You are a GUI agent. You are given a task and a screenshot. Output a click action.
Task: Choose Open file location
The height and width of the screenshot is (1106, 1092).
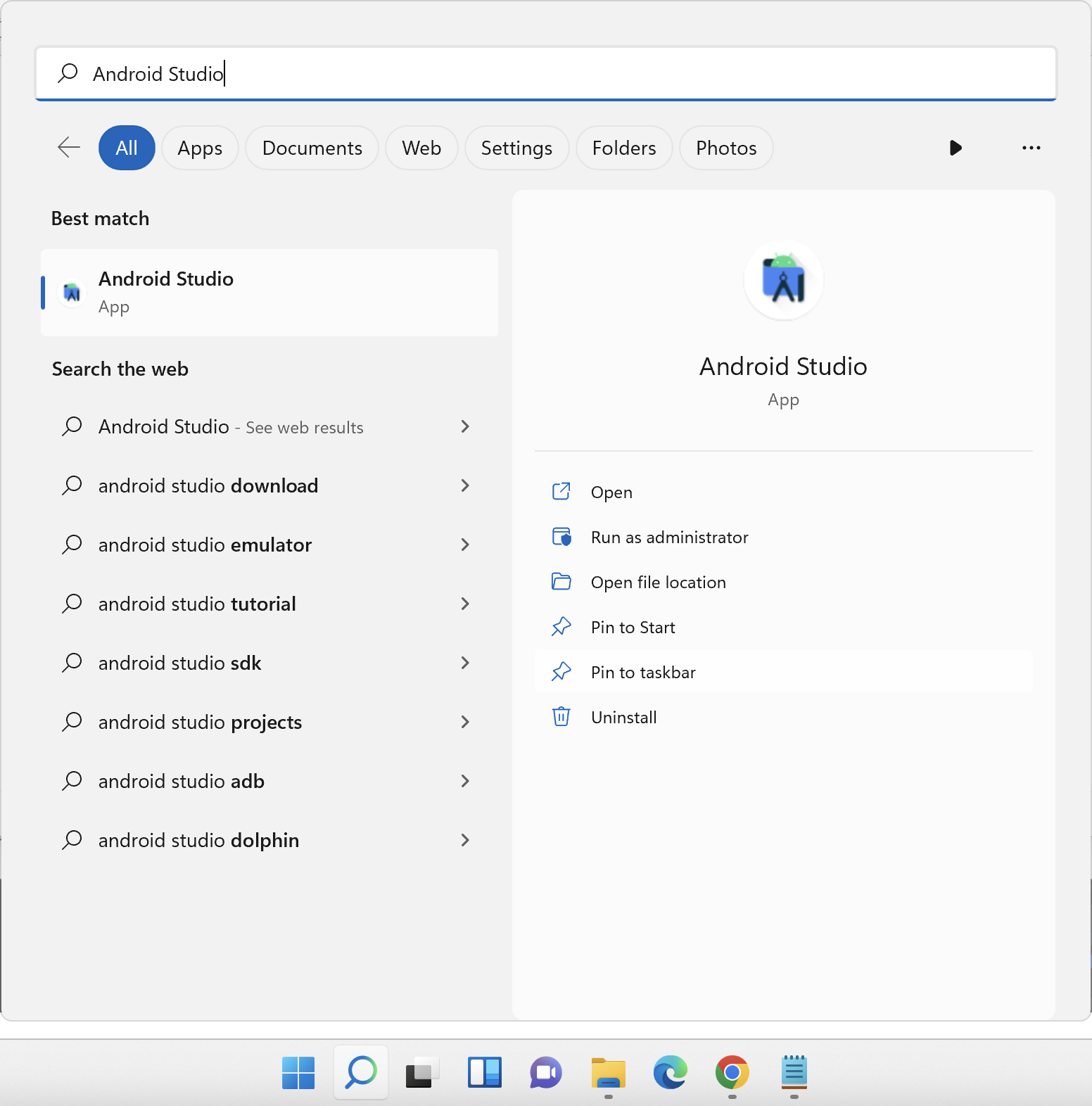783,582
